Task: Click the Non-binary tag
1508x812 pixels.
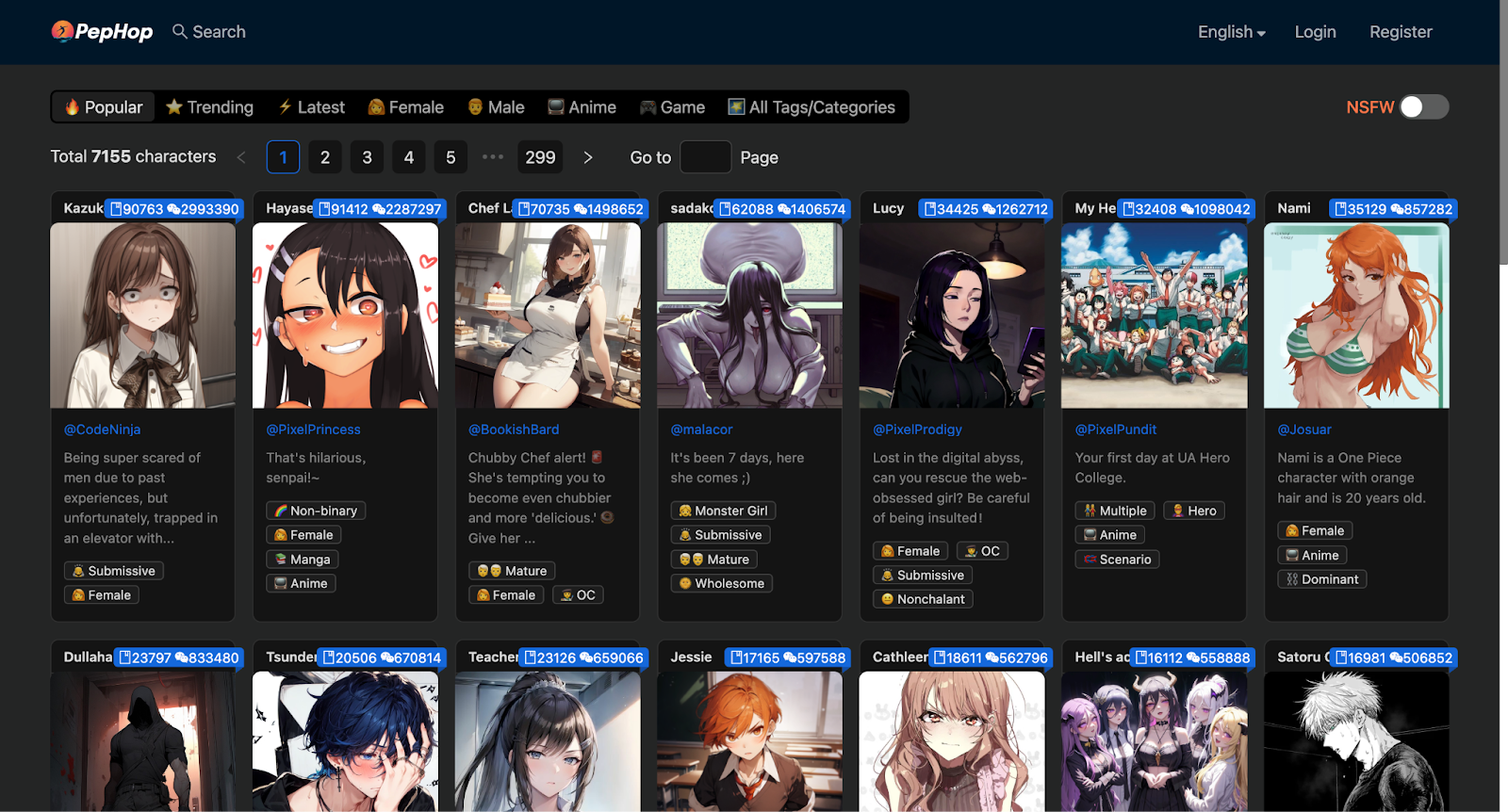Action: pos(316,511)
